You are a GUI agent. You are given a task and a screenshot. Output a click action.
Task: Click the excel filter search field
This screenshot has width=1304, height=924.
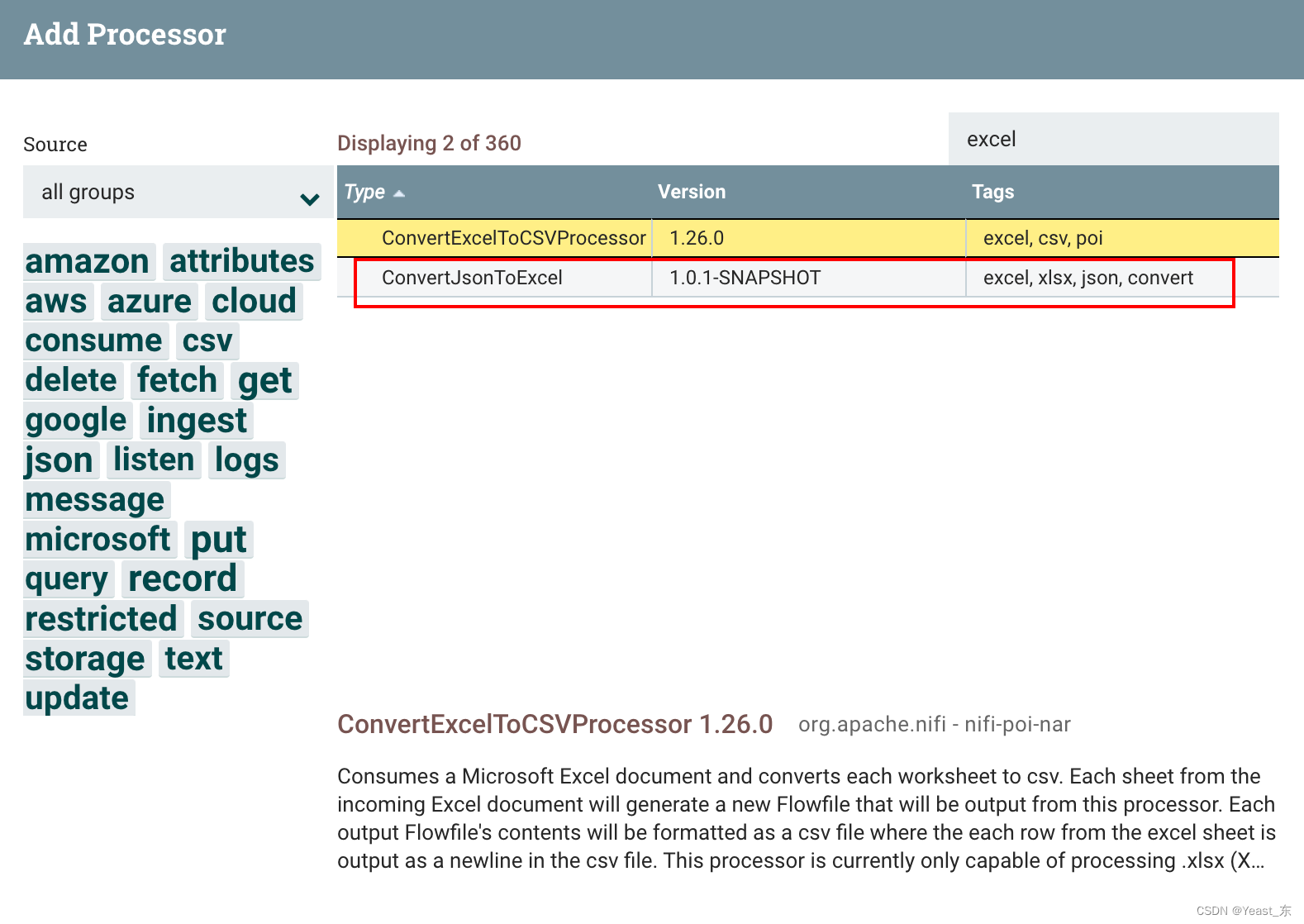point(1112,139)
